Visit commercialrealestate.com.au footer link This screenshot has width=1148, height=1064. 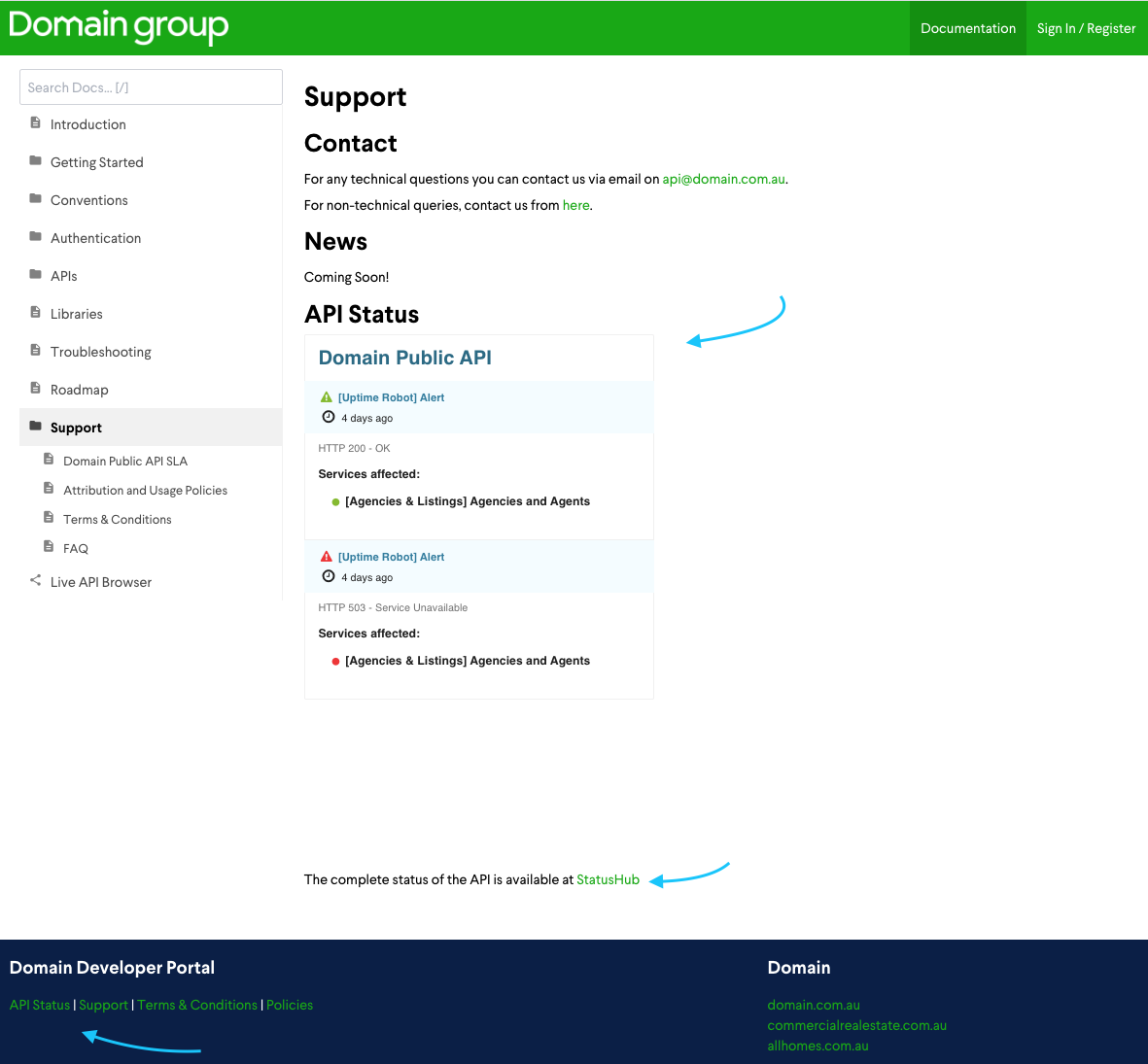856,1025
